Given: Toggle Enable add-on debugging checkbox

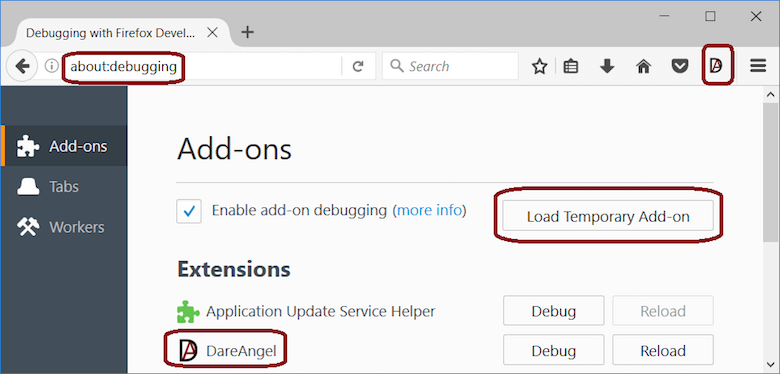Looking at the screenshot, I should click(189, 211).
